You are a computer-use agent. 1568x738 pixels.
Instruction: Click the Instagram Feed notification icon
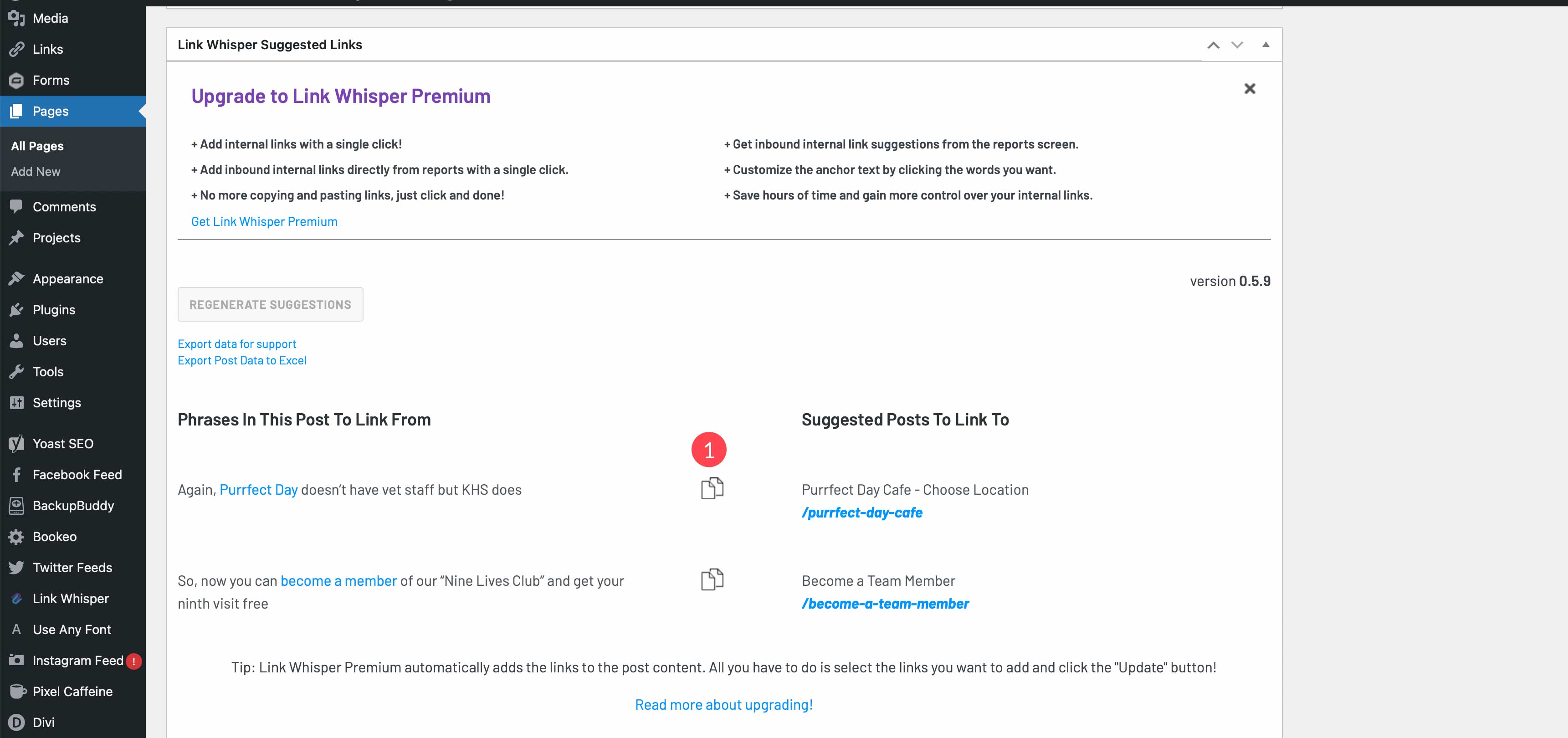point(135,660)
